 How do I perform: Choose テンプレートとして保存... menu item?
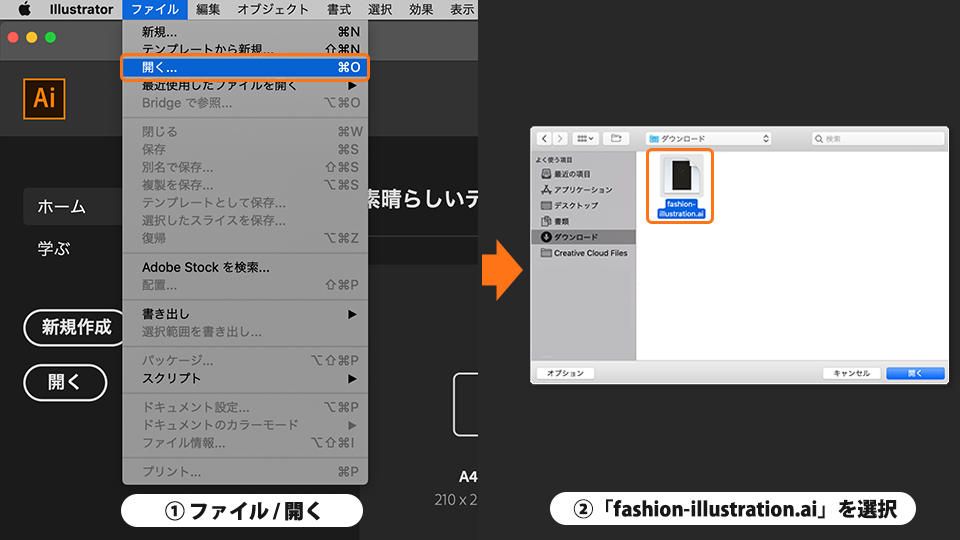click(245, 203)
